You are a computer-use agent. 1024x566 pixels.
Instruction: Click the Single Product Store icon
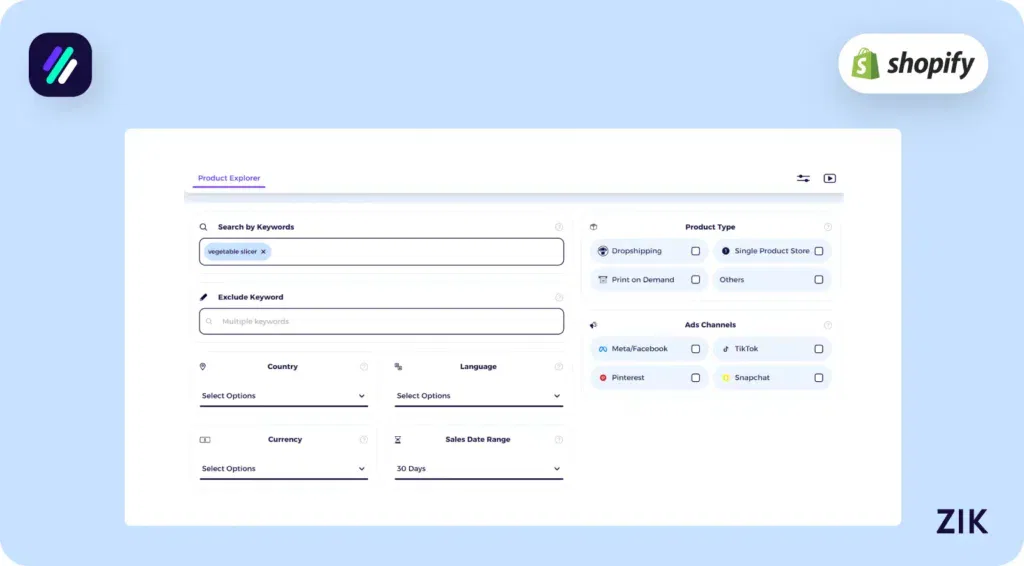726,251
